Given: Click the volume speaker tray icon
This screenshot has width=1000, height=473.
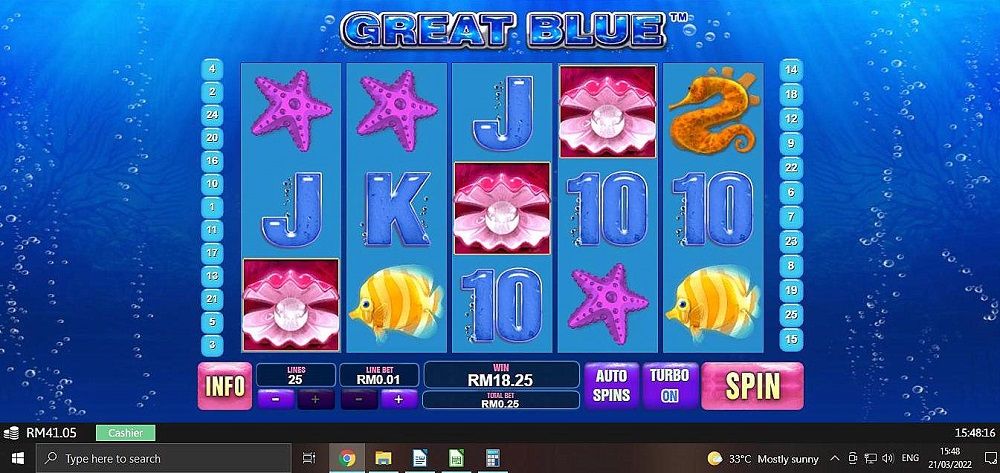Looking at the screenshot, I should [887, 458].
